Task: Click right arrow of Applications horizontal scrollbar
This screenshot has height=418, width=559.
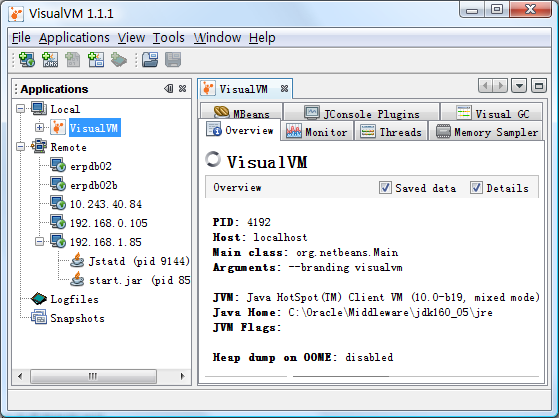Action: 183,376
